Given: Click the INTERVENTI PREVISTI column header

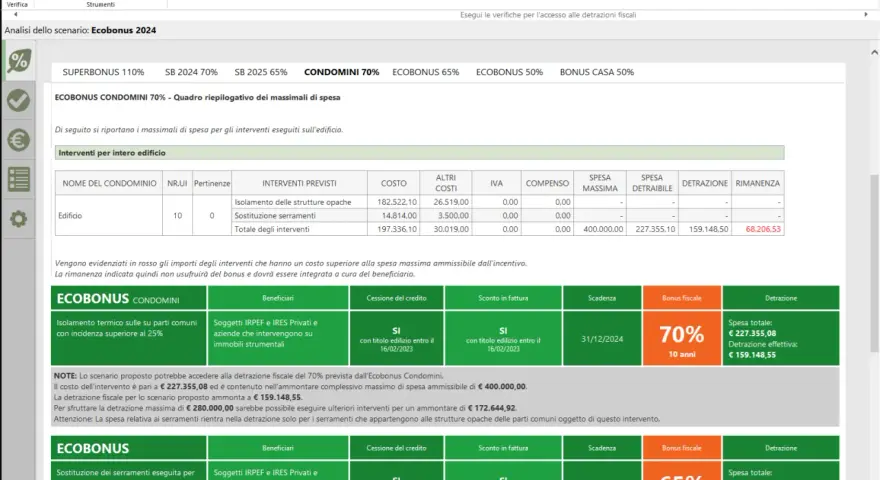Looking at the screenshot, I should [x=299, y=183].
